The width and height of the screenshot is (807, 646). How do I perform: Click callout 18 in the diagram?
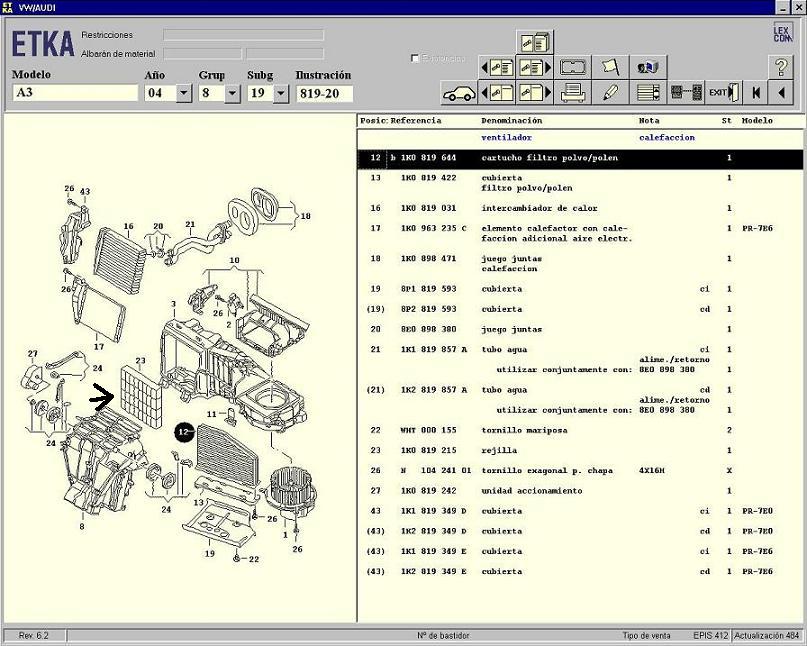[x=306, y=216]
